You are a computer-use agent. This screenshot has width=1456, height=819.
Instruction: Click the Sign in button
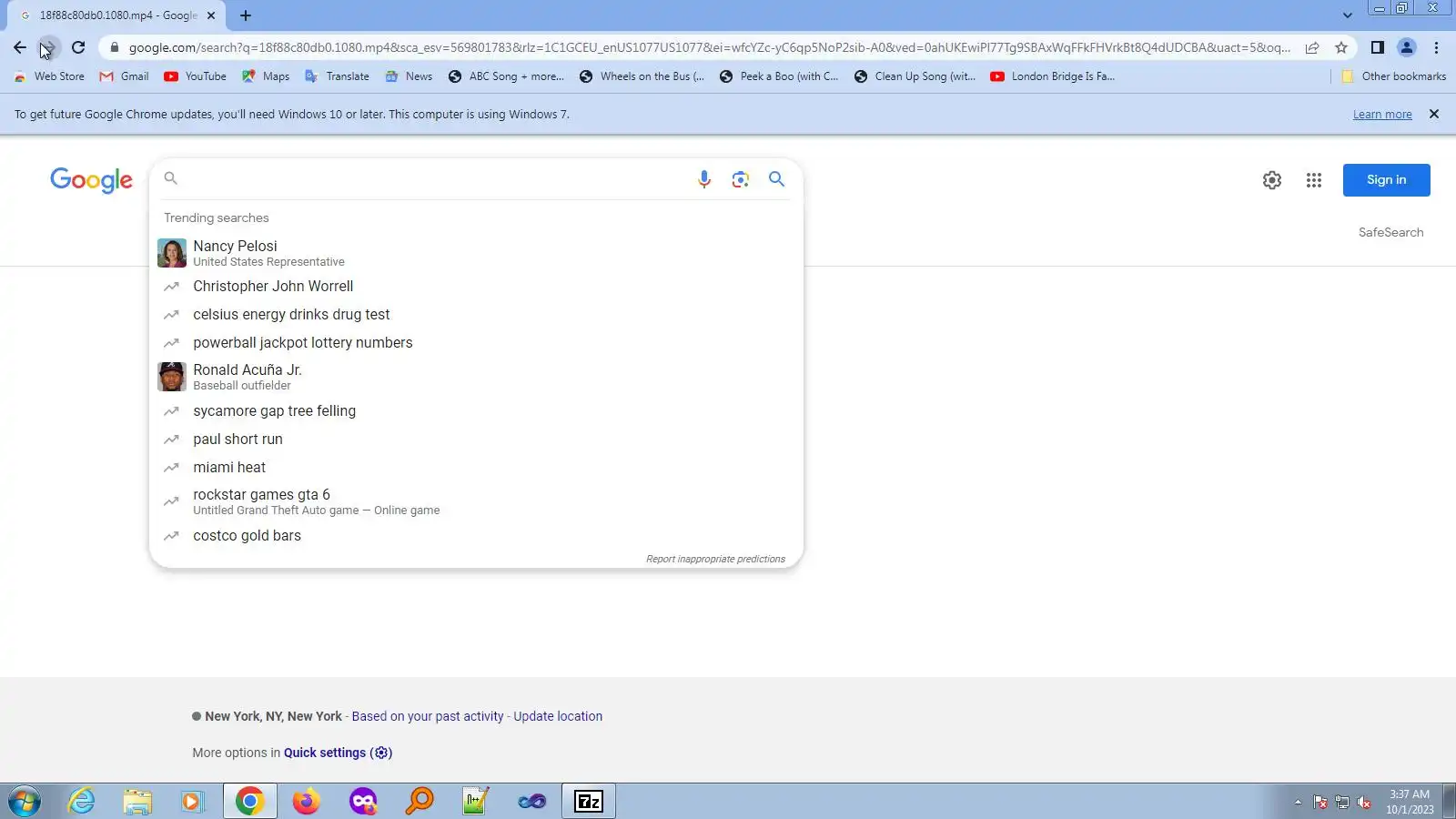click(x=1387, y=180)
